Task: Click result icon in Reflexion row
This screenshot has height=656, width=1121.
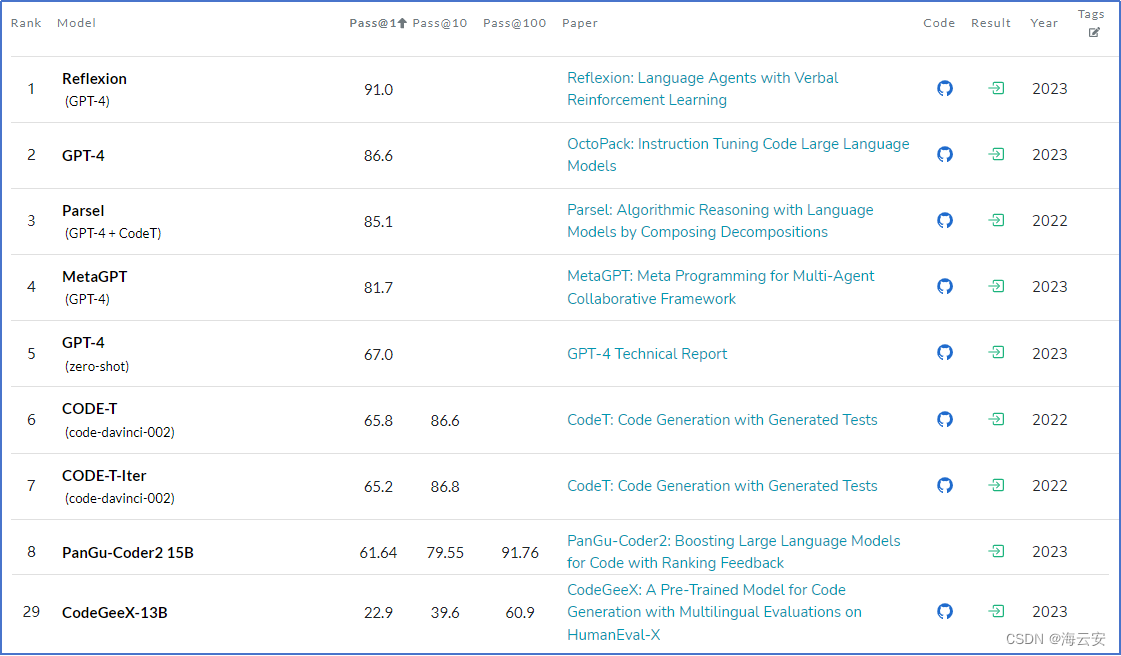Action: tap(996, 89)
